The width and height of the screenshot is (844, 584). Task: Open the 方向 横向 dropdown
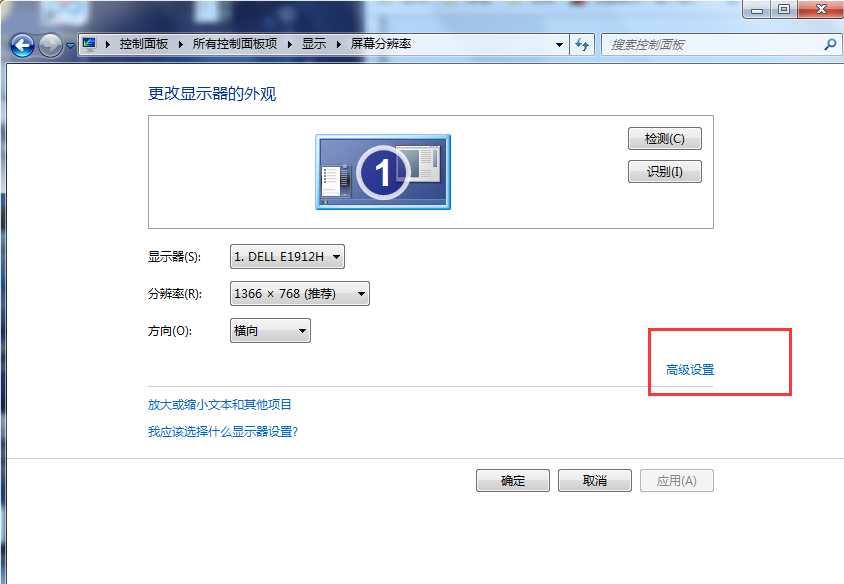coord(270,330)
